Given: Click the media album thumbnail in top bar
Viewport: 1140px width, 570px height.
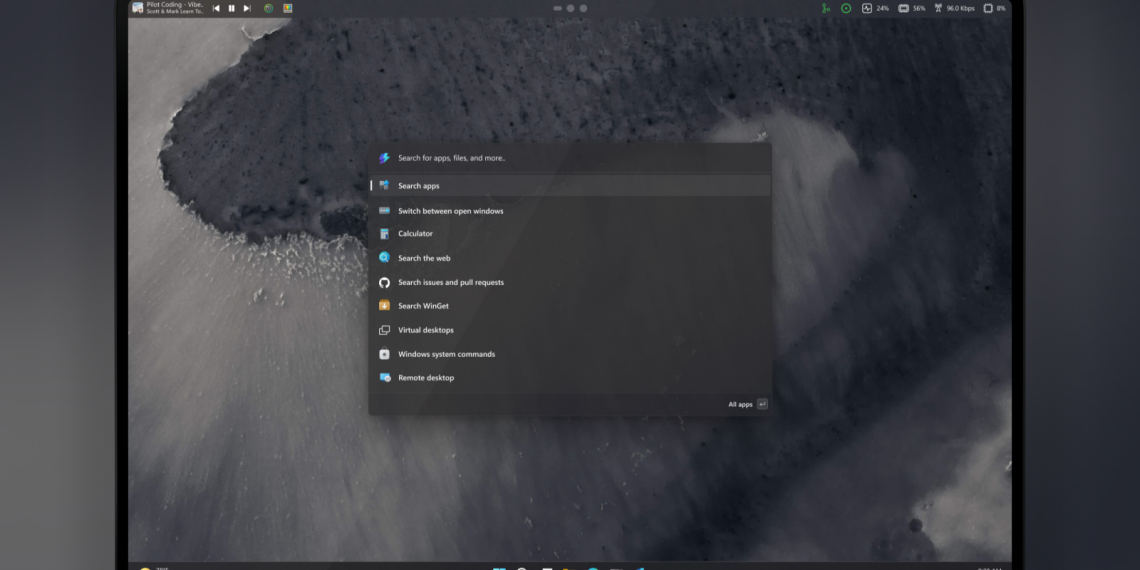Looking at the screenshot, I should (137, 8).
